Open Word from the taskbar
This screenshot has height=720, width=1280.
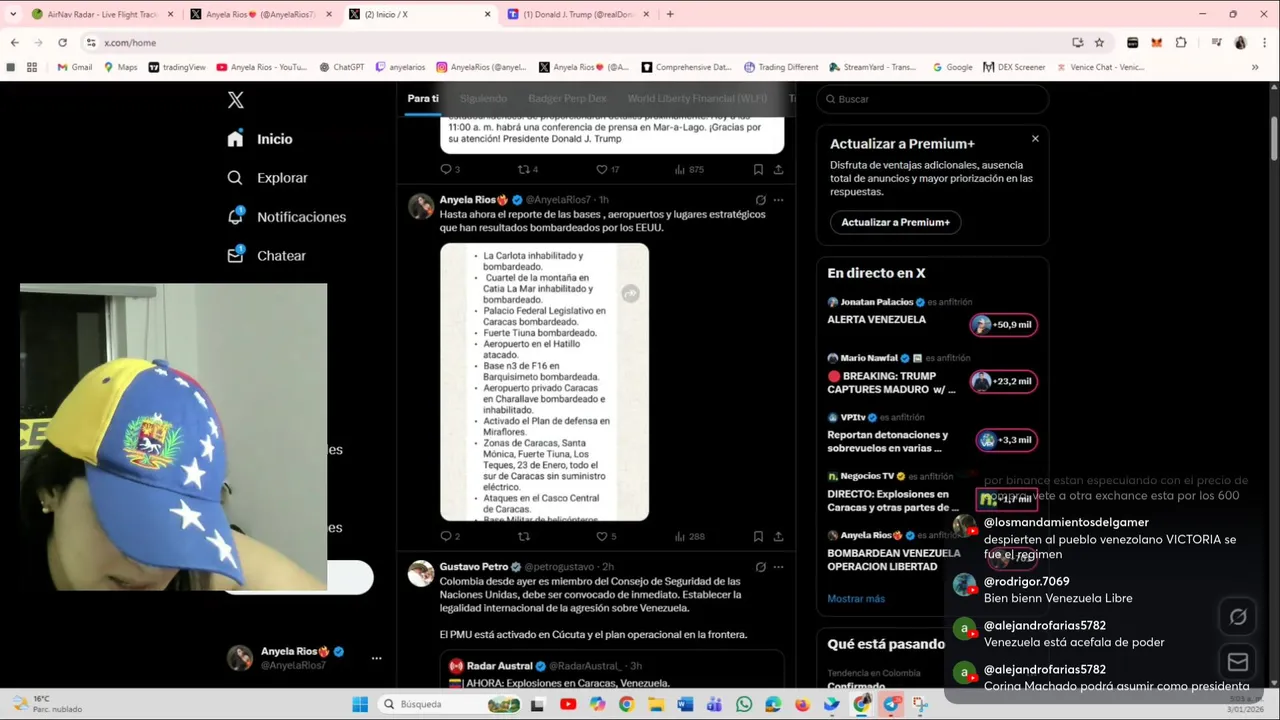click(685, 704)
